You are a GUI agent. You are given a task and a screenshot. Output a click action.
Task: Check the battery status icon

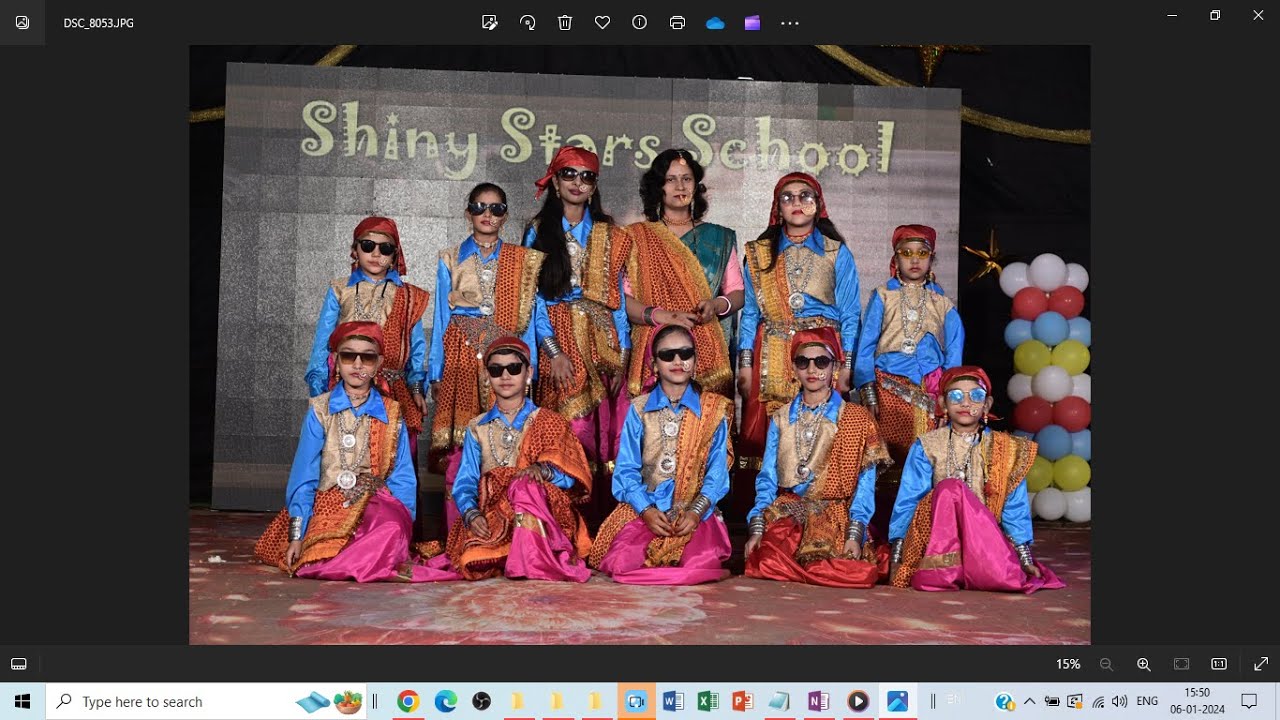click(x=1052, y=701)
